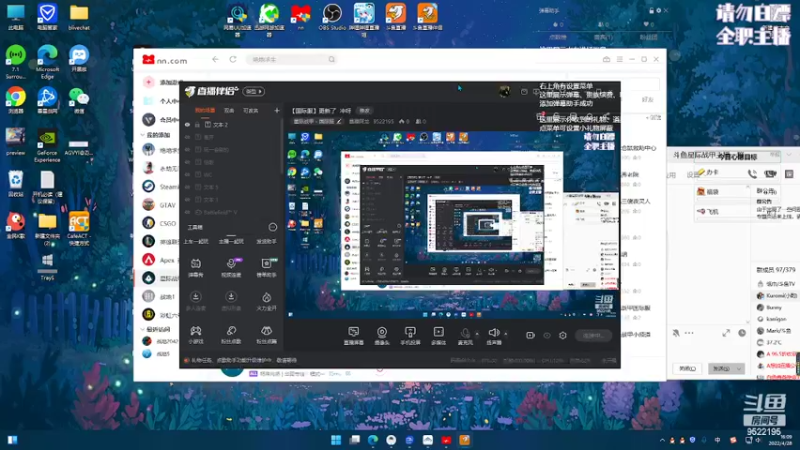Switch to the second scene tab
The height and width of the screenshot is (450, 800).
[229, 110]
